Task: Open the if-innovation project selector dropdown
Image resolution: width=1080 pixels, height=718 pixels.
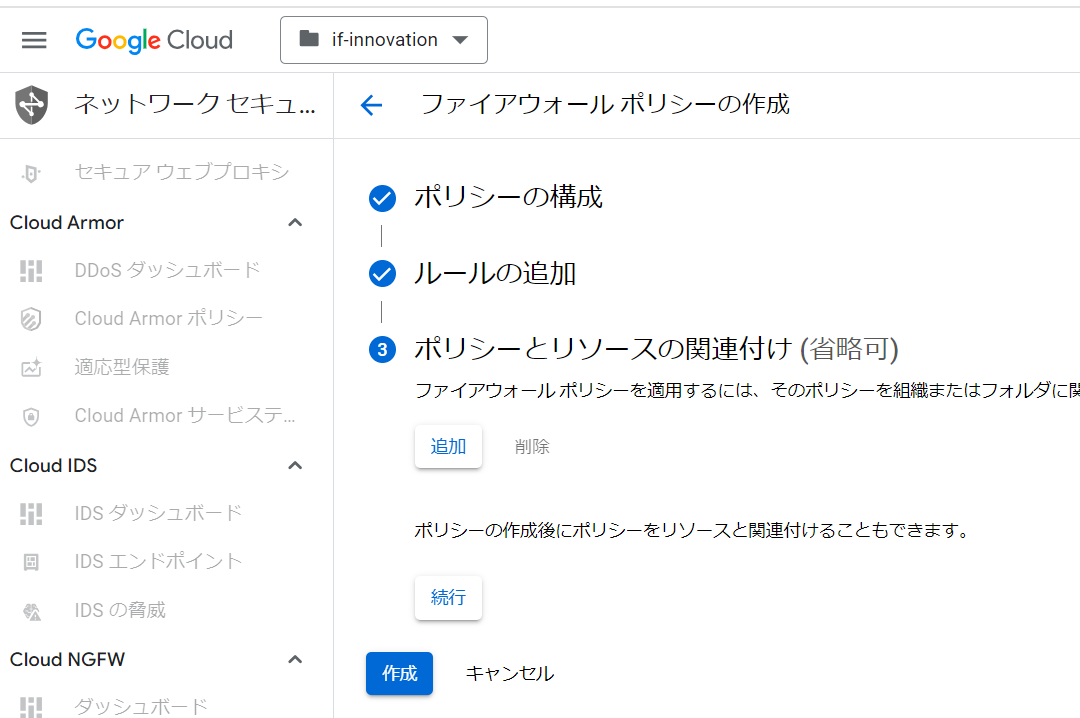Action: [384, 40]
